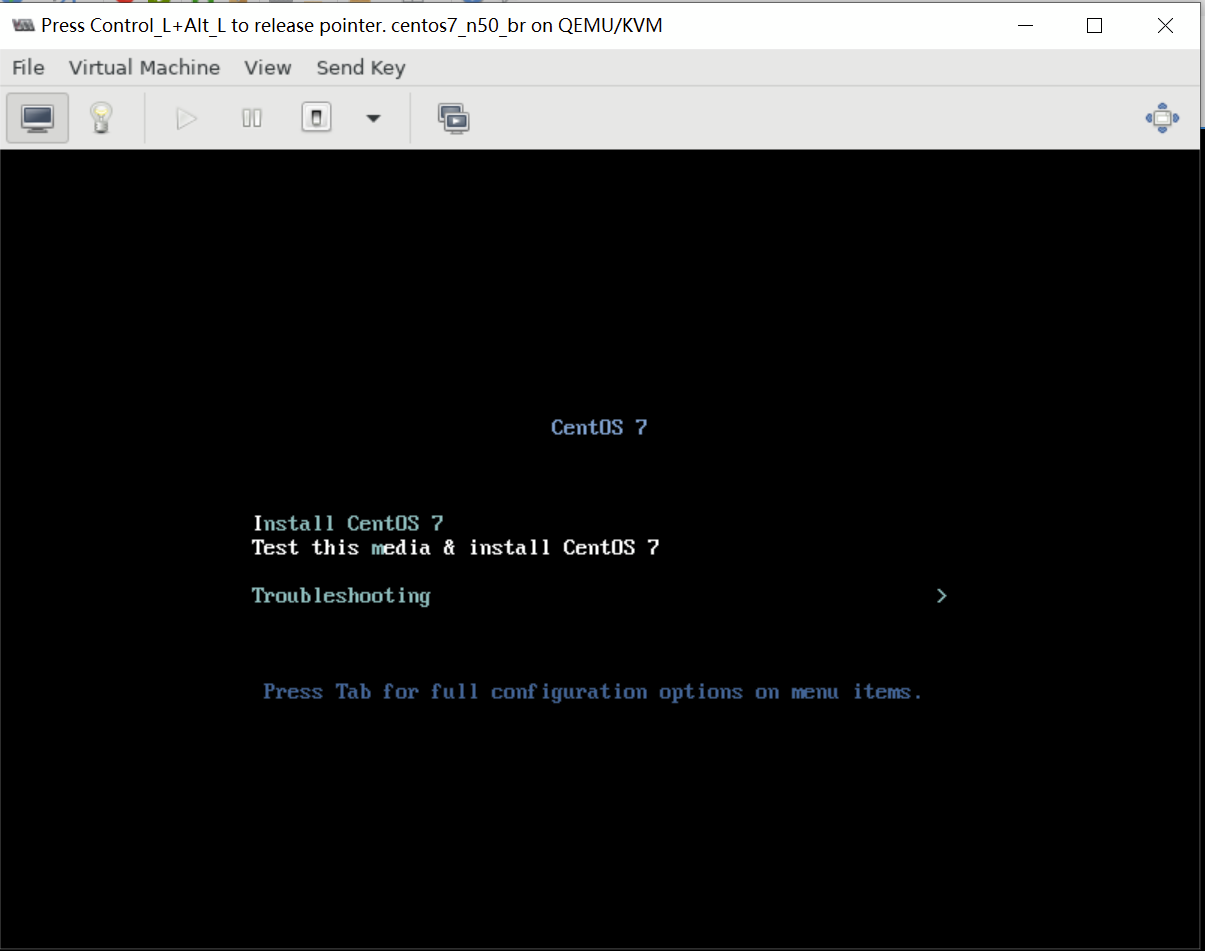Click the Press Tab configuration hint text
Viewport: 1205px width, 951px height.
(592, 692)
